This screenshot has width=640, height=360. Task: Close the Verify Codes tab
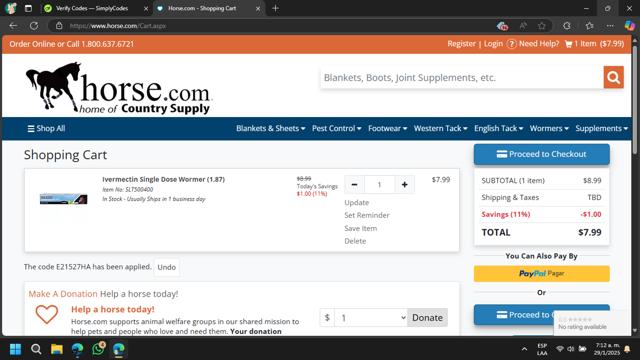click(x=146, y=8)
